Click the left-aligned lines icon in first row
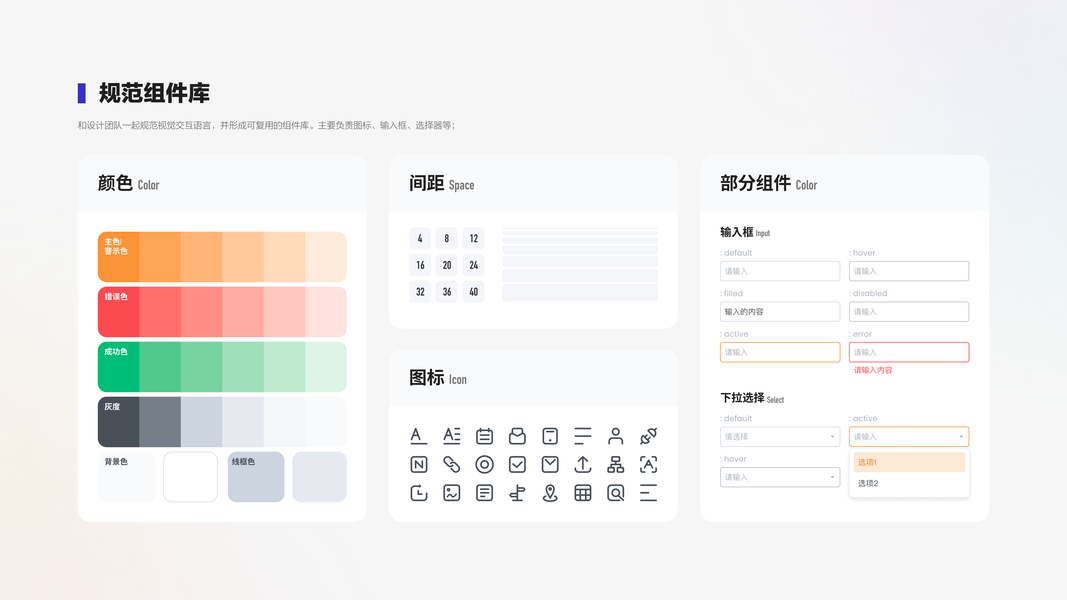The image size is (1067, 600). [582, 435]
